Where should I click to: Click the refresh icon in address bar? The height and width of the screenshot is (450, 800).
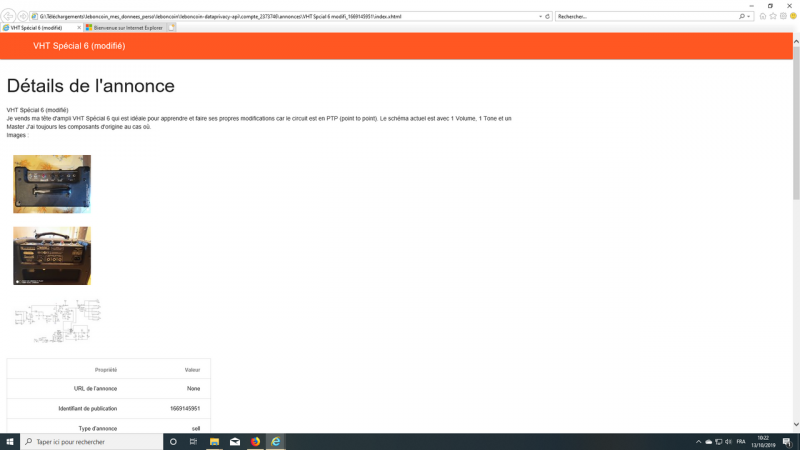548,17
